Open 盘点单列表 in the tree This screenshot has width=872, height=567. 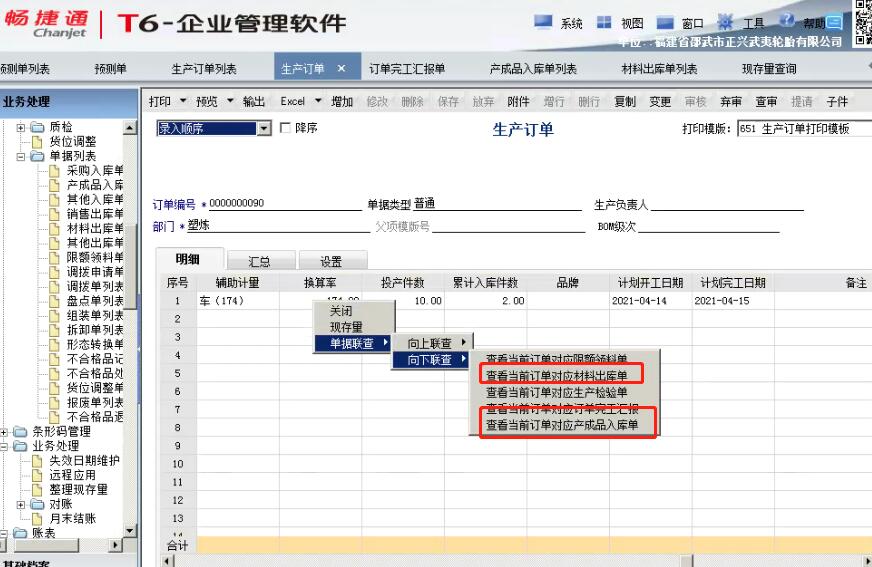95,301
